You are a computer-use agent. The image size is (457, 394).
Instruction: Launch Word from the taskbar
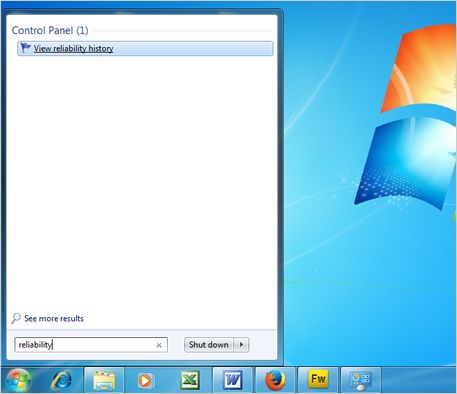(233, 380)
